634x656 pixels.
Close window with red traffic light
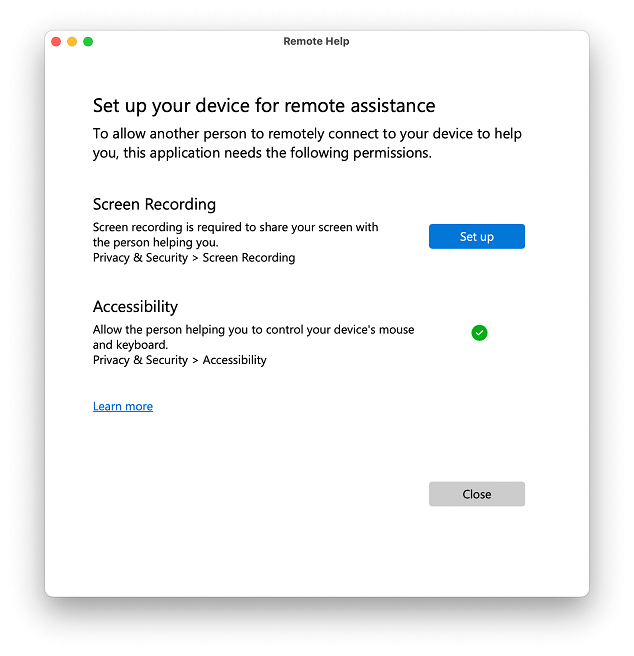[x=56, y=42]
